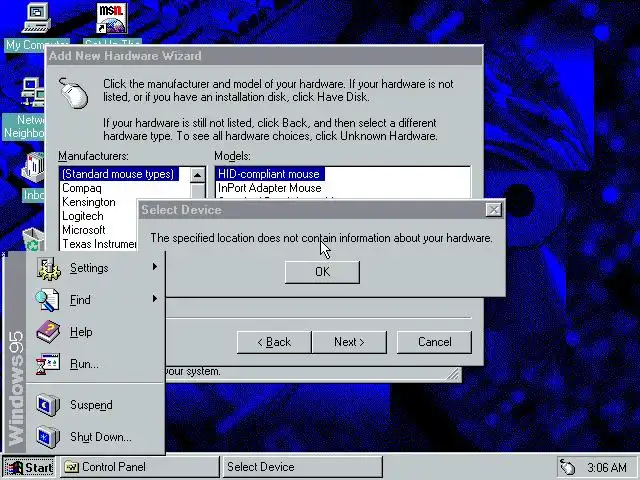
Task: Click the Suspend monitor icon in Start menu
Action: [x=48, y=404]
